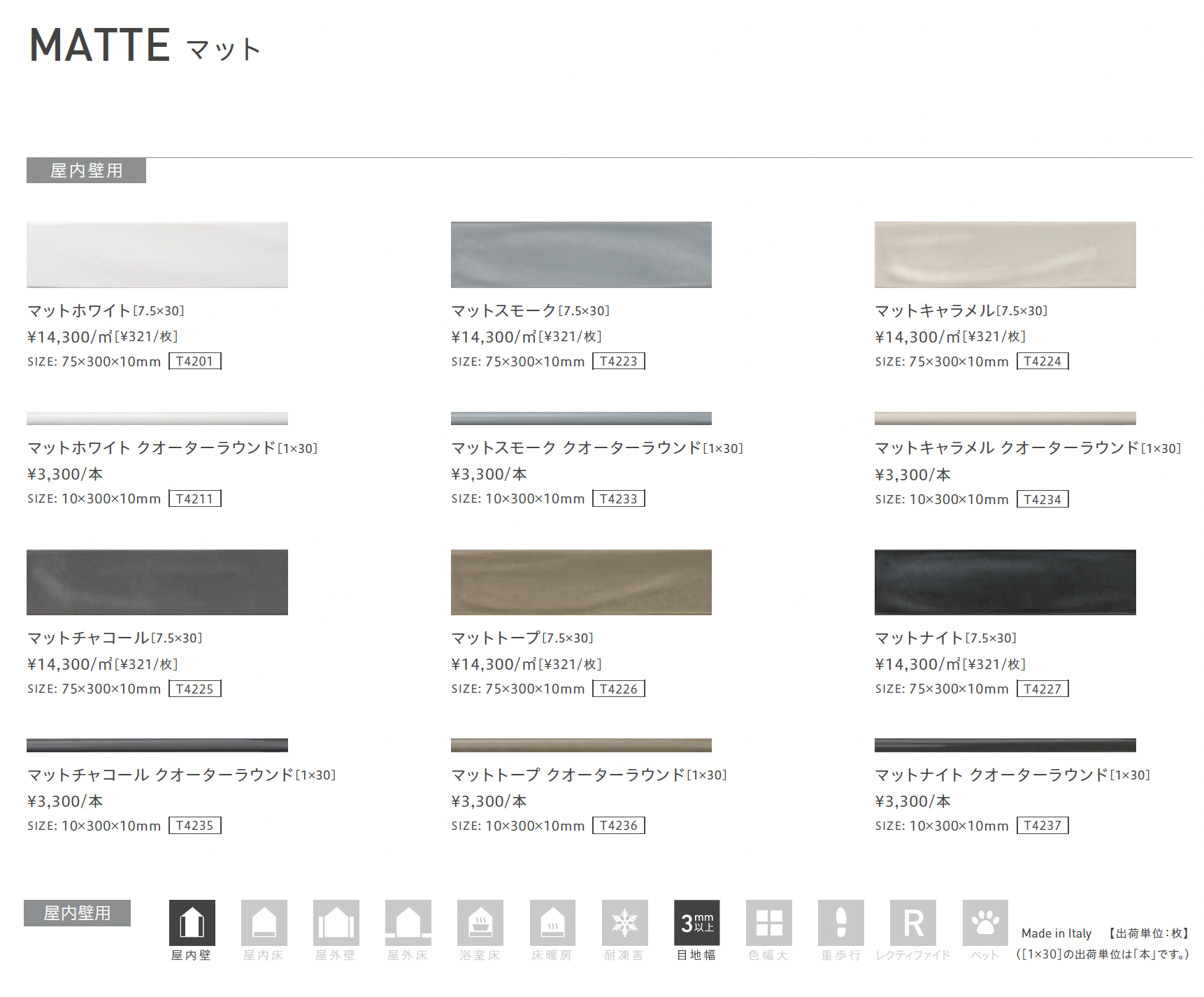The height and width of the screenshot is (997, 1204).
Task: Click the 屋外壁 outdoor wall icon
Action: coord(336,922)
